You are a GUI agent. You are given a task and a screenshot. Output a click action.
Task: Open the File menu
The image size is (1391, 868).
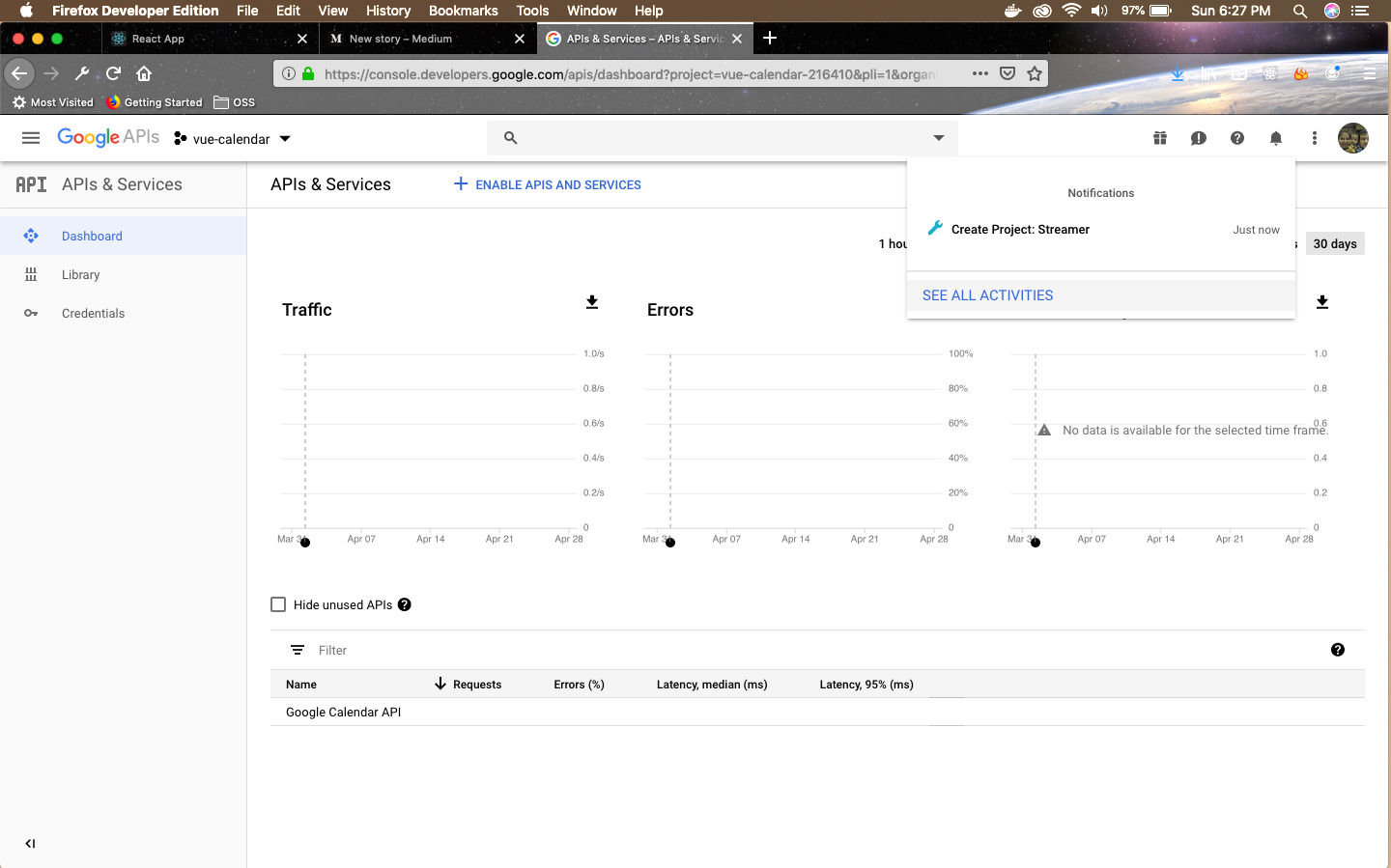247,11
